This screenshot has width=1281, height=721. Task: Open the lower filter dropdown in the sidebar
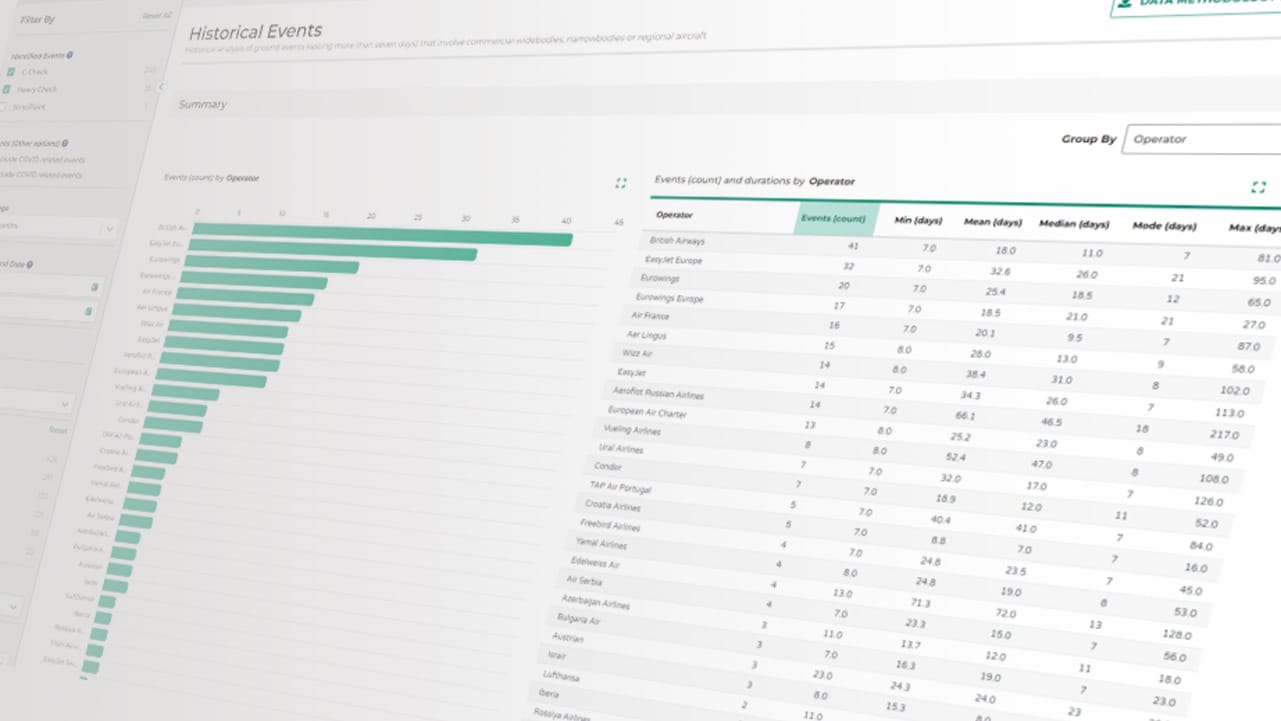[x=64, y=404]
